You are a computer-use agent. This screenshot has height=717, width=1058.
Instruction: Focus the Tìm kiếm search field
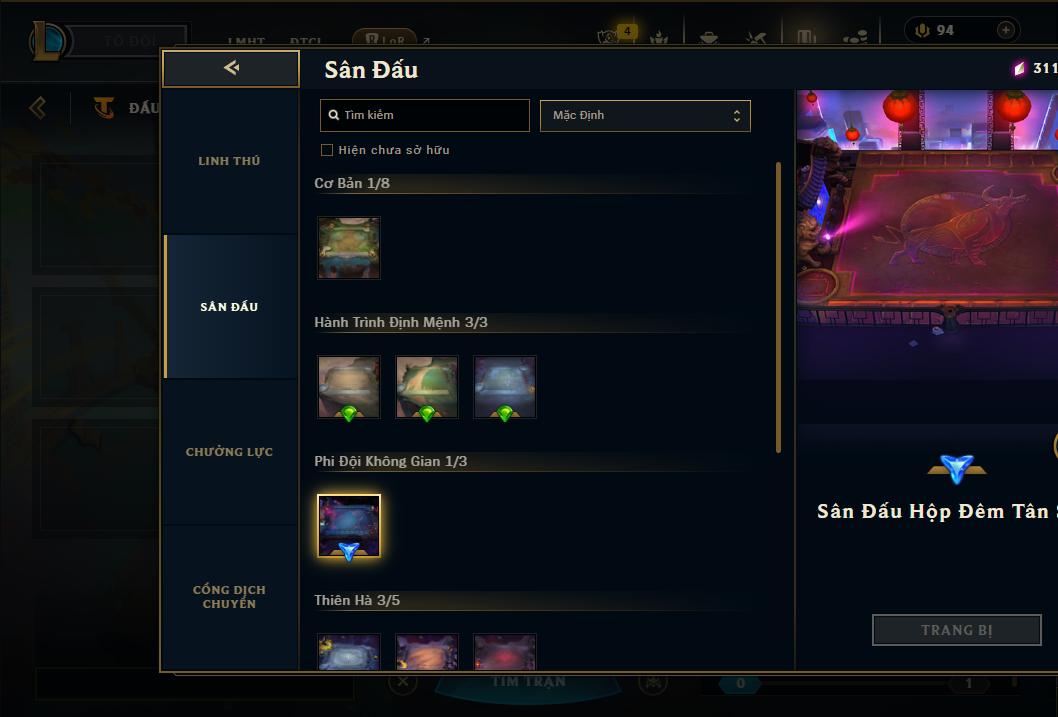(424, 115)
